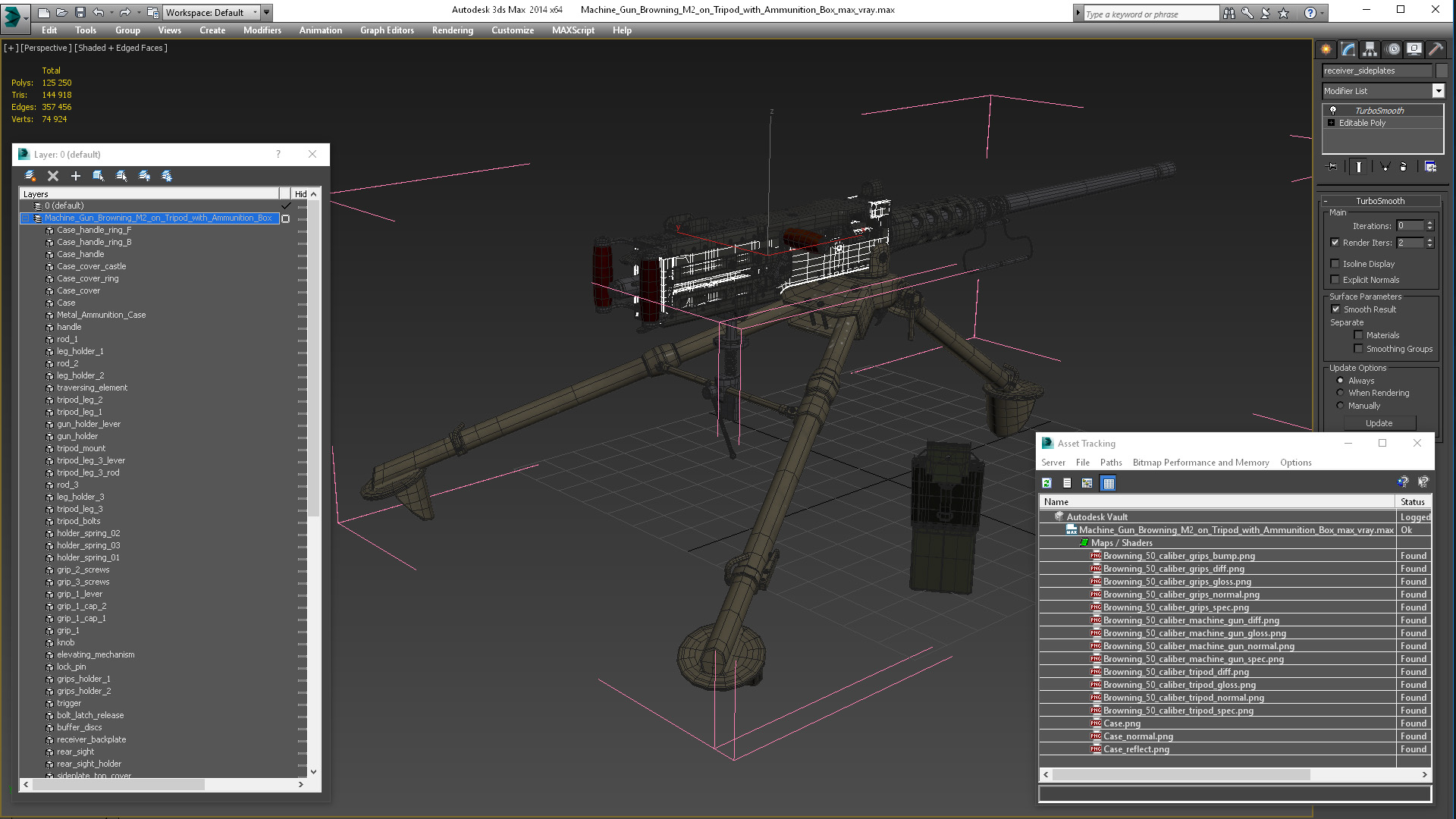Enable Separate by Smoothing Groups checkbox
The image size is (1456, 819).
click(x=1358, y=349)
